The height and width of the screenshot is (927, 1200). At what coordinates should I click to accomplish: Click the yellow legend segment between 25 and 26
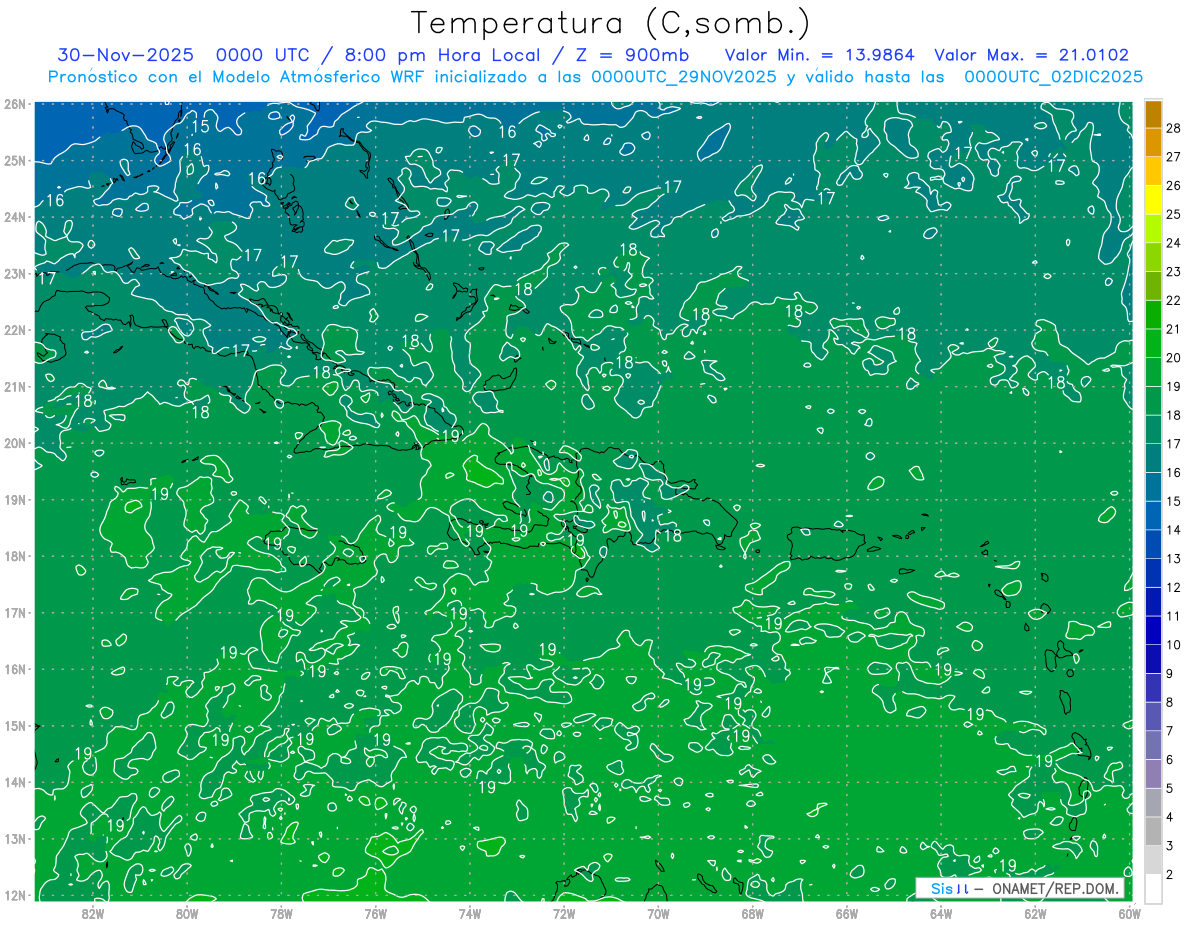[1153, 200]
